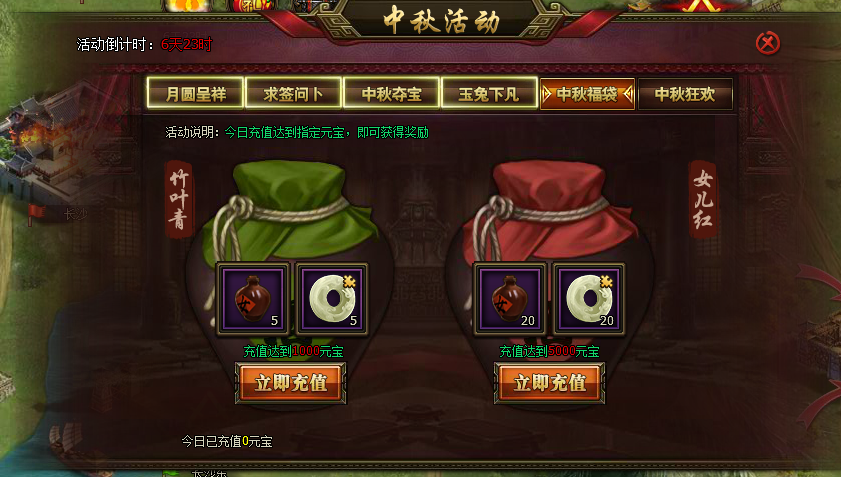Screen dimensions: 841x477
Task: Switch to the 月圆呈祥 tab
Action: coord(195,94)
